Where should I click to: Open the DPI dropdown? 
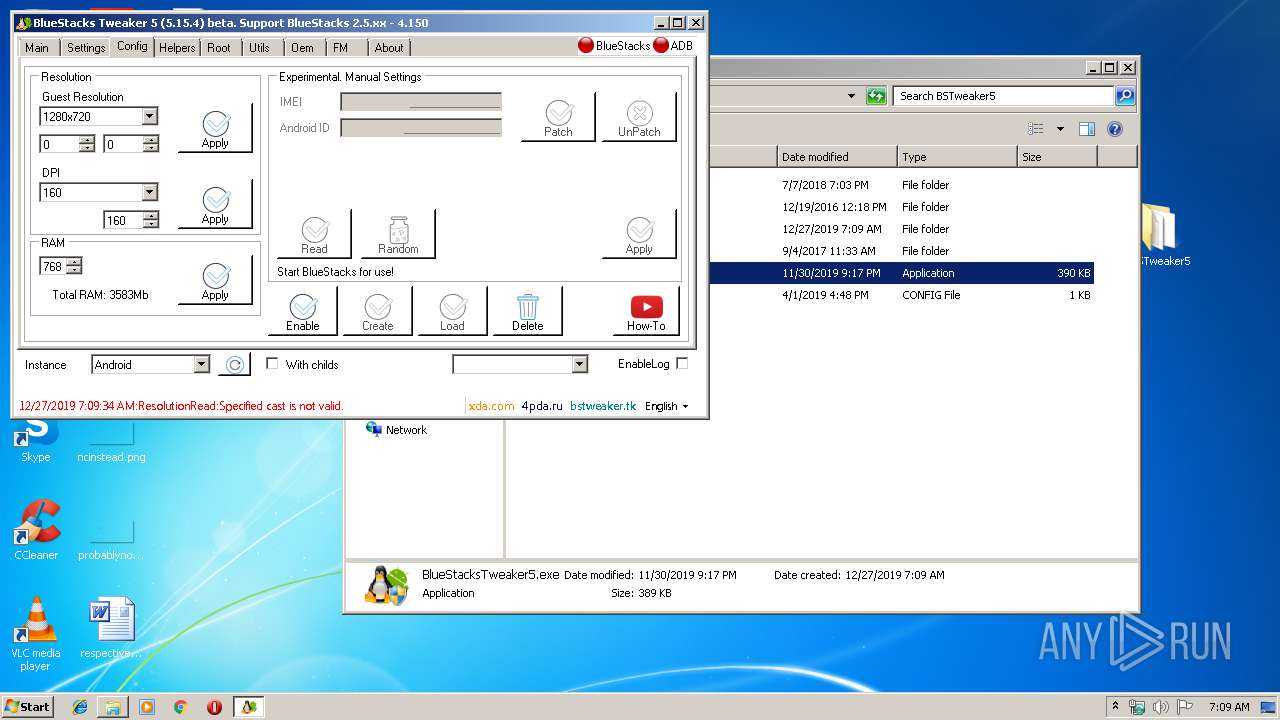(x=149, y=192)
